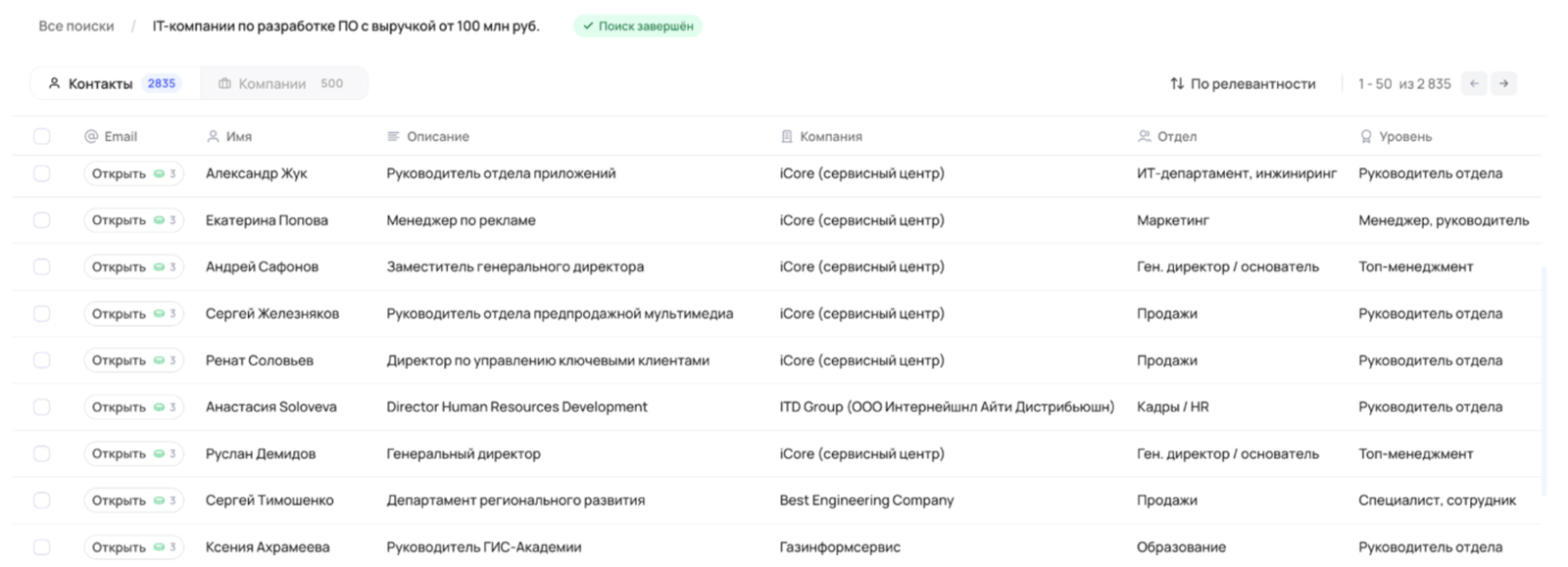The height and width of the screenshot is (567, 1568).
Task: Click description Менеджер по рекламе
Action: tap(461, 220)
